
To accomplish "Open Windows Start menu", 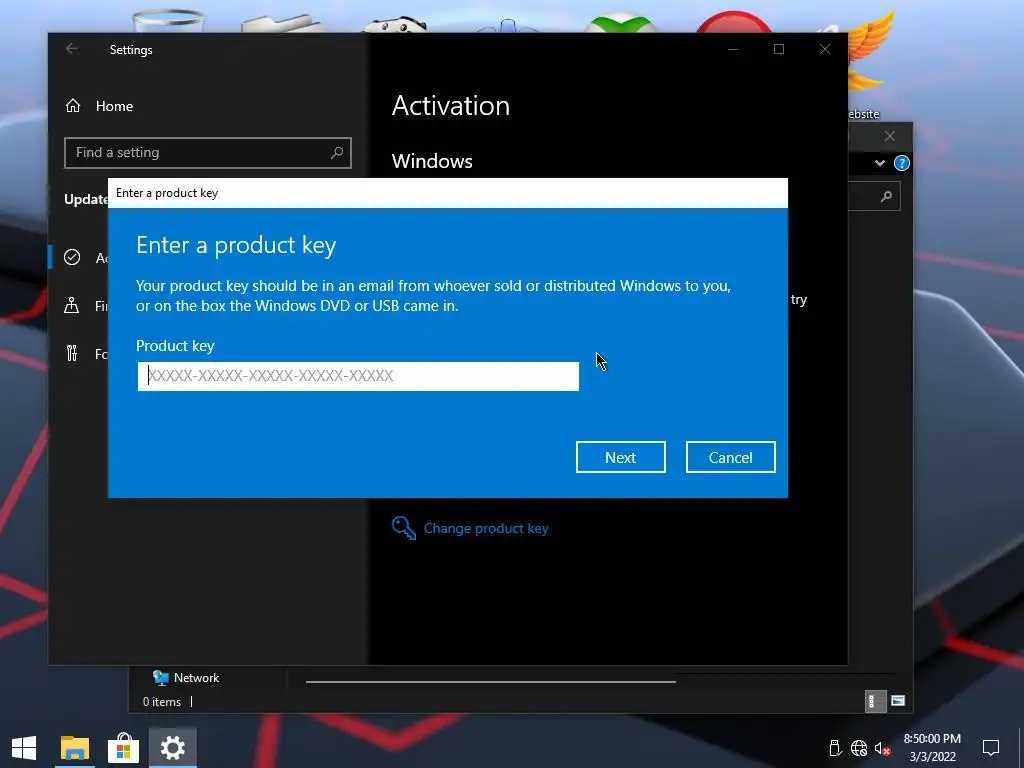I will (x=24, y=748).
